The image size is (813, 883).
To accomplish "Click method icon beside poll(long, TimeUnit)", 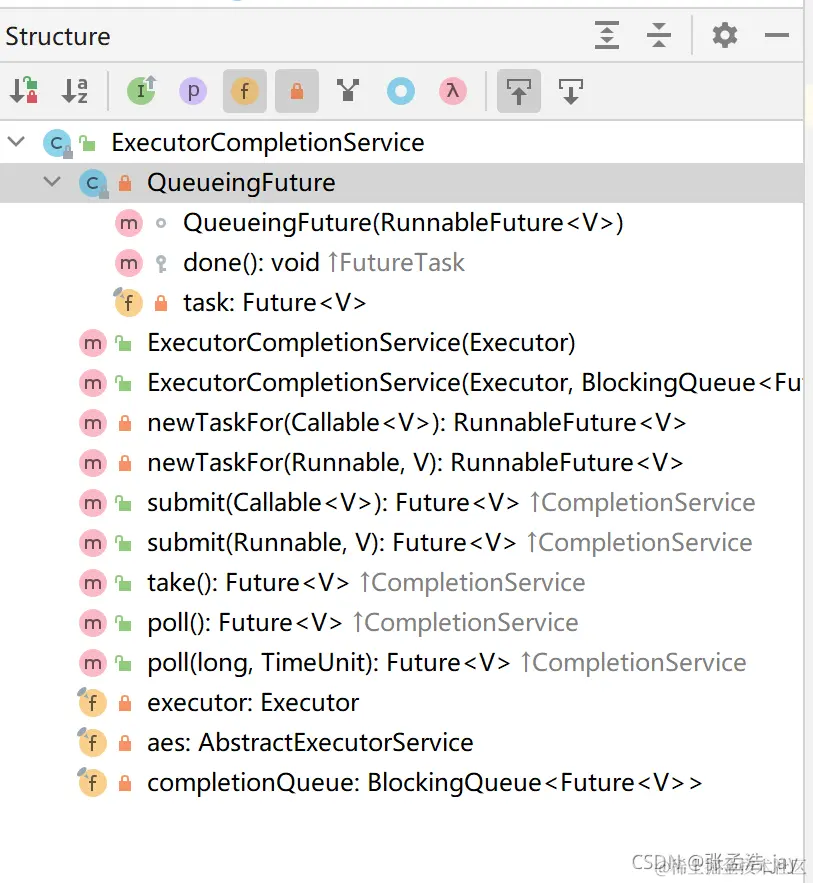I will pos(93,663).
